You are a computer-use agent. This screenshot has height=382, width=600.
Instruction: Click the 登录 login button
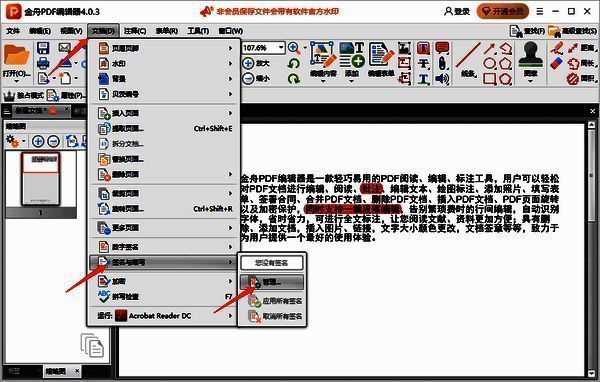click(x=457, y=11)
